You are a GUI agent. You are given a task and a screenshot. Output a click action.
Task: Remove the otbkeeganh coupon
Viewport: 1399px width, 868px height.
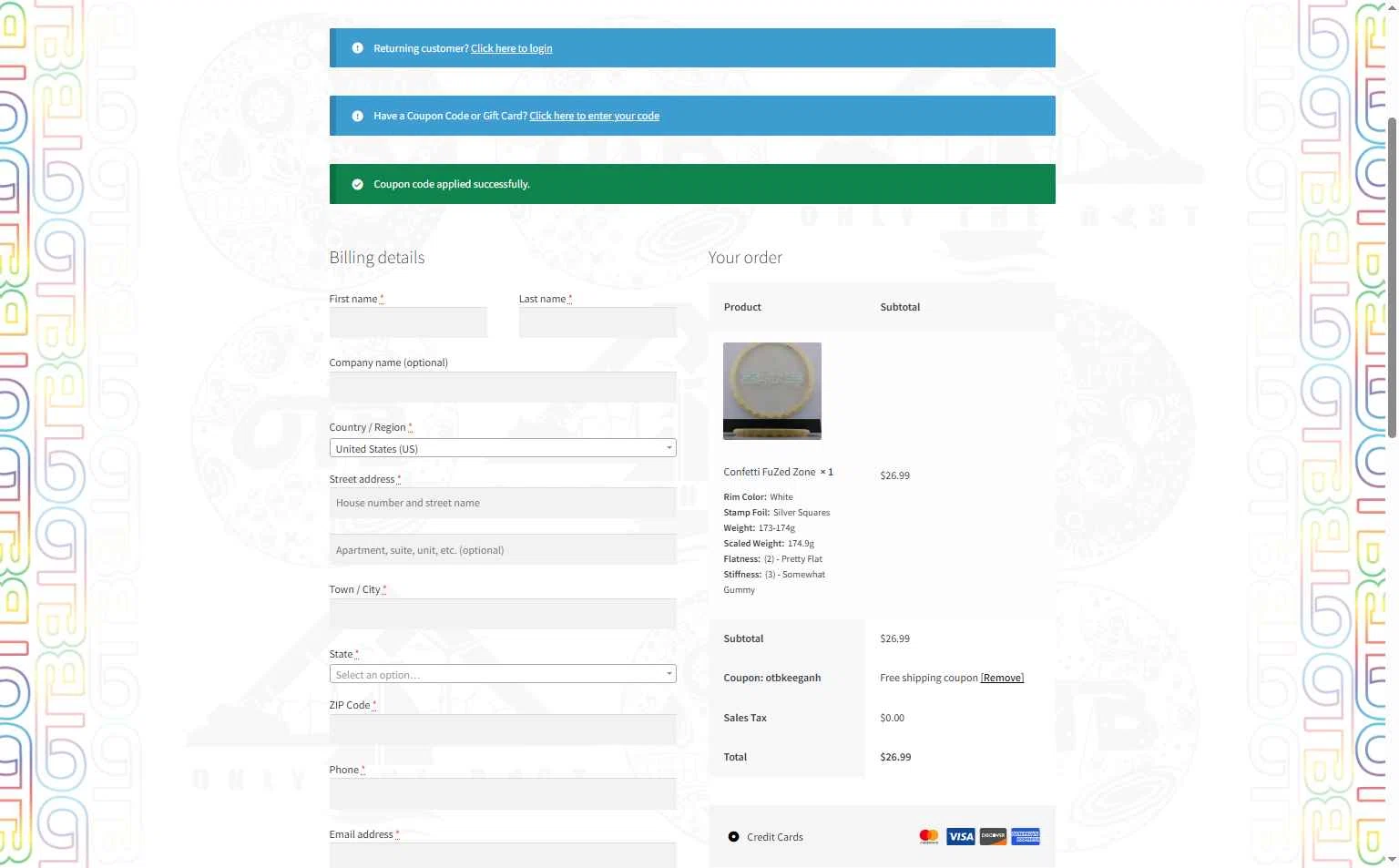[x=1002, y=678]
